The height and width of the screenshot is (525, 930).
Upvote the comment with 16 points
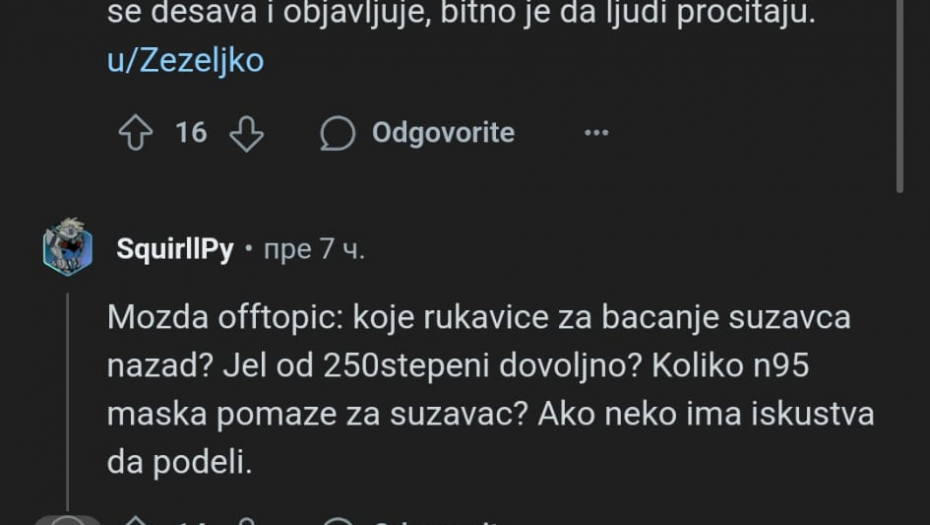pyautogui.click(x=135, y=133)
